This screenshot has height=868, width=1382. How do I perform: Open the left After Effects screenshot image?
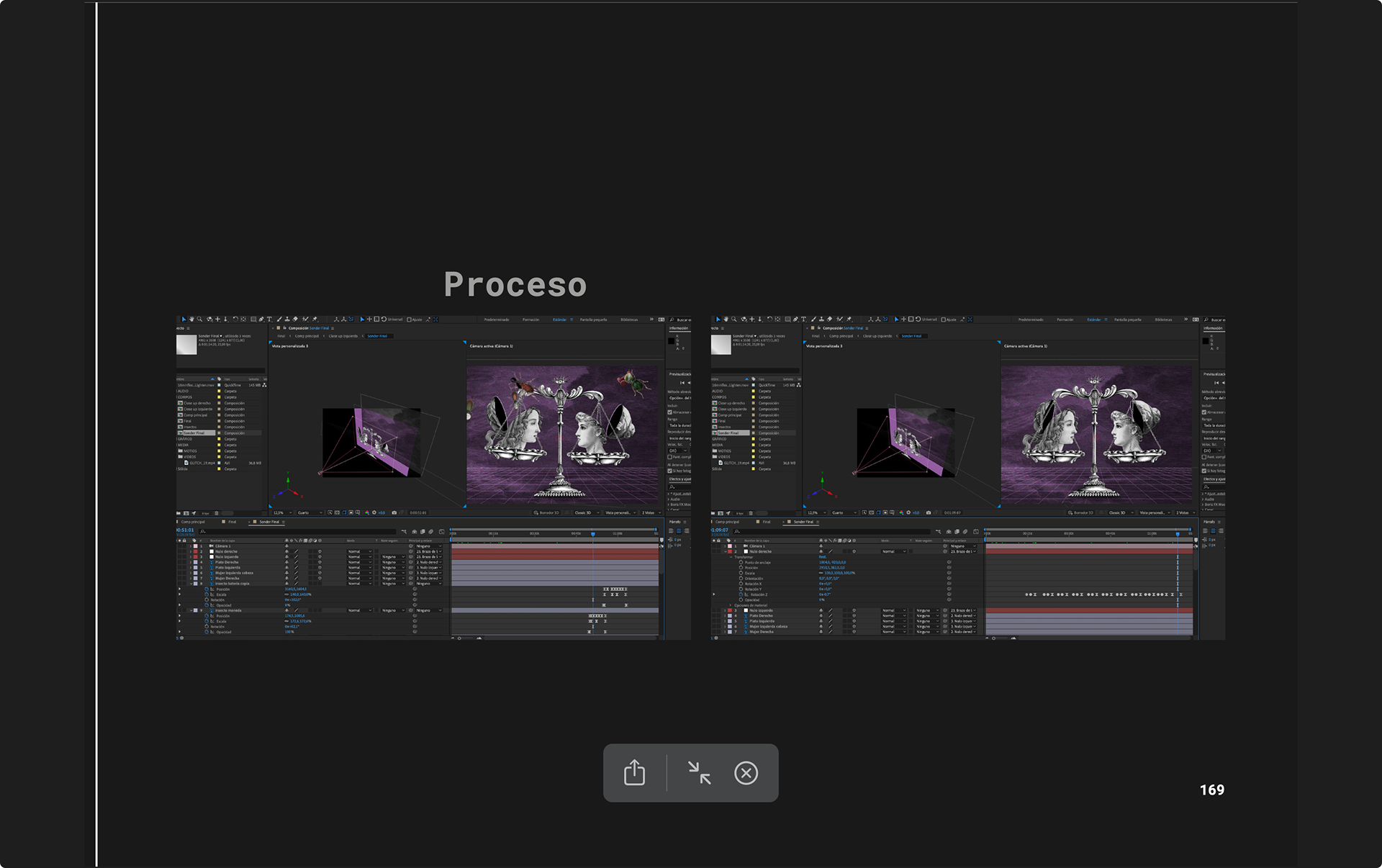(433, 478)
